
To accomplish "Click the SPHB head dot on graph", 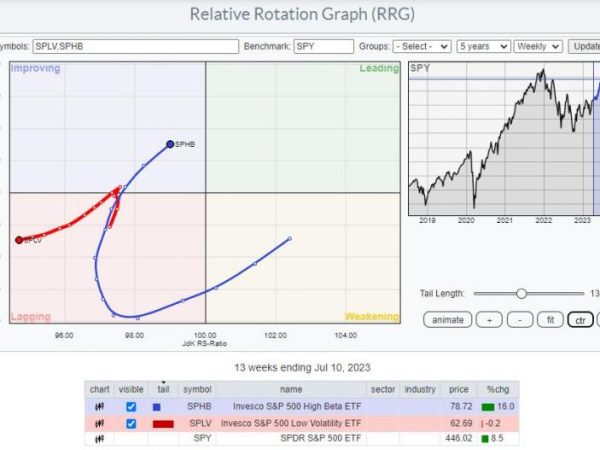I will click(x=170, y=144).
